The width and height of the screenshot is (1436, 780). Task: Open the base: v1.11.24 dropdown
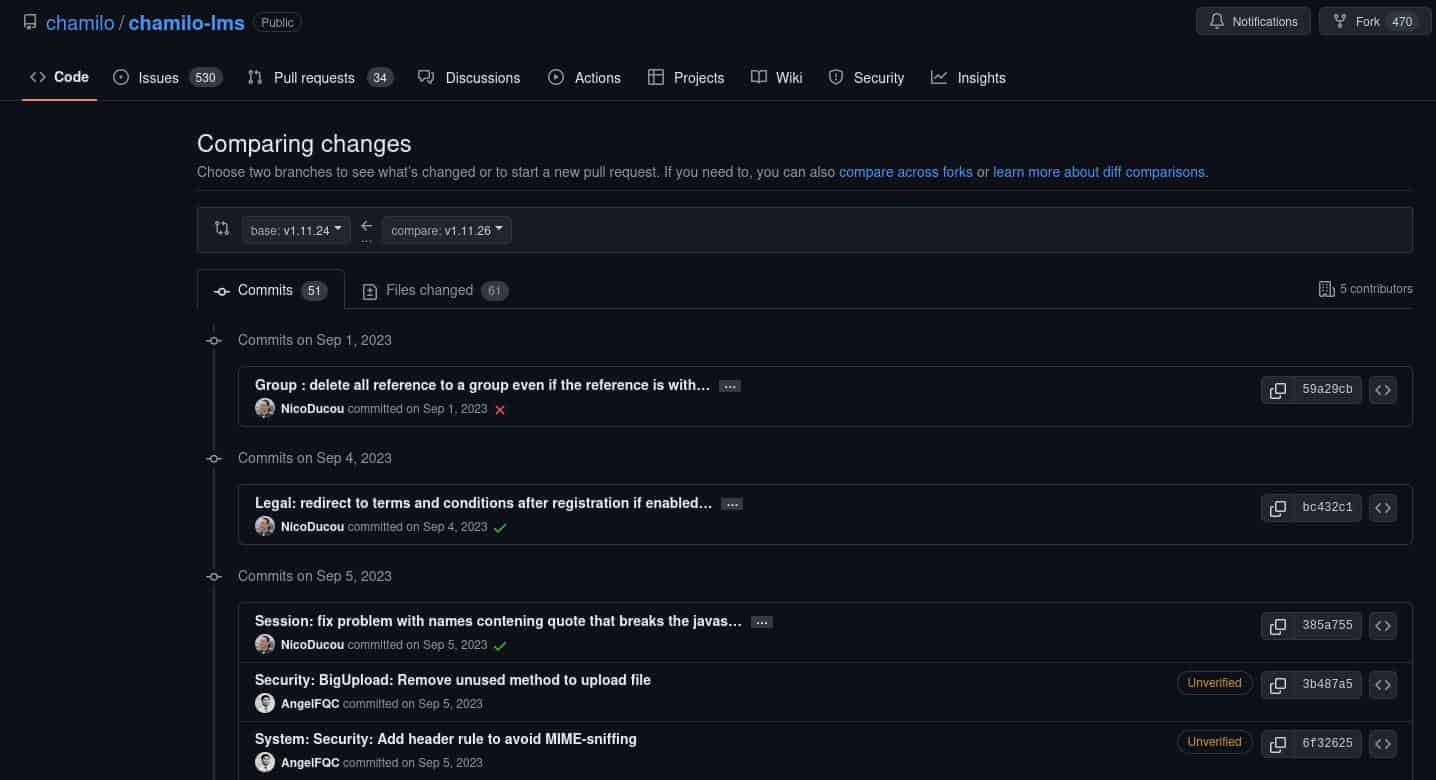[296, 230]
